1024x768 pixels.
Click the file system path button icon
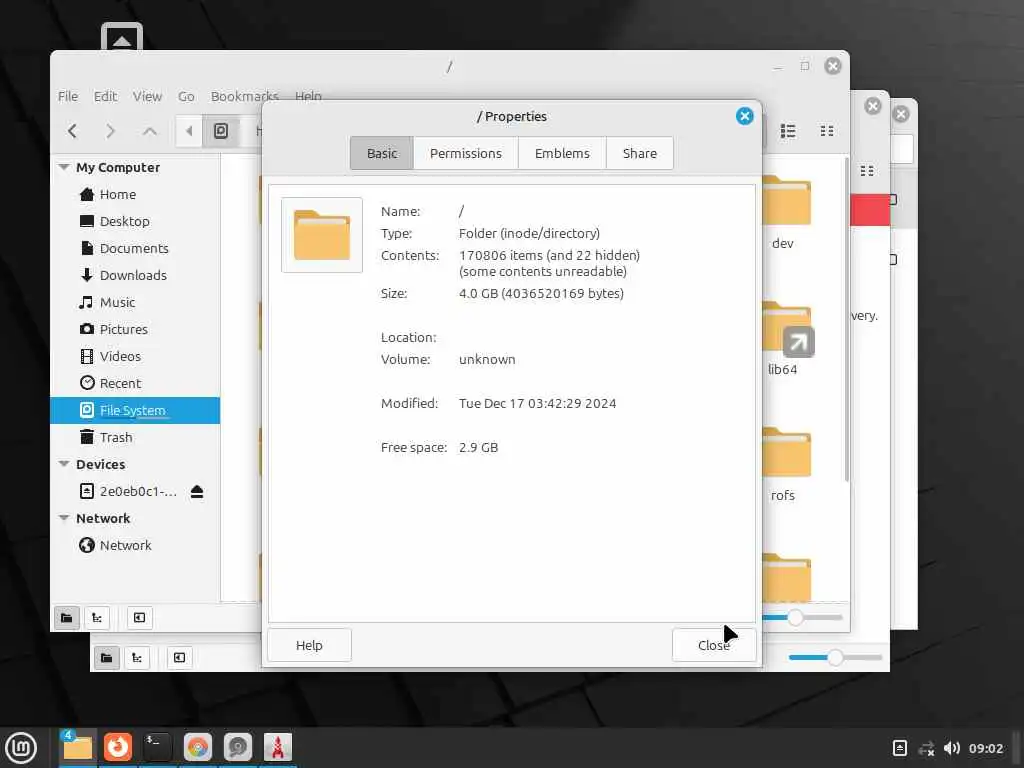pyautogui.click(x=221, y=131)
